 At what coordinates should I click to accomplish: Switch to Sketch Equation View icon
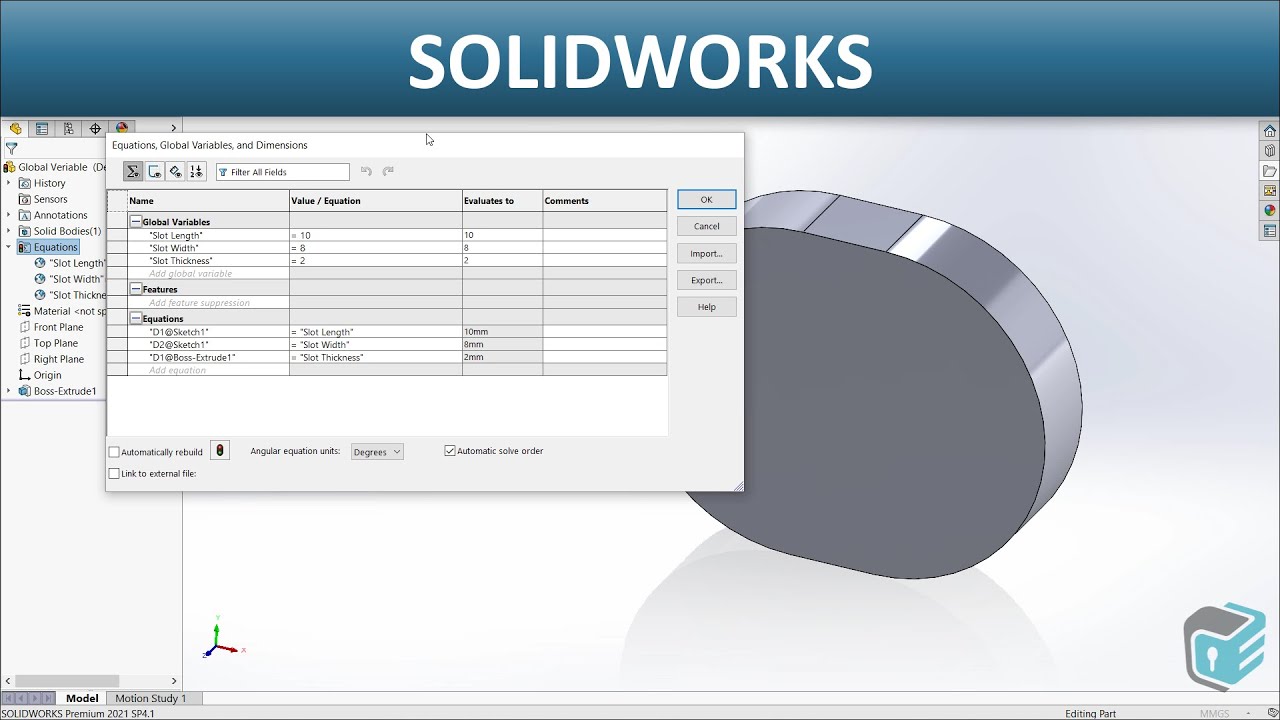coord(154,172)
